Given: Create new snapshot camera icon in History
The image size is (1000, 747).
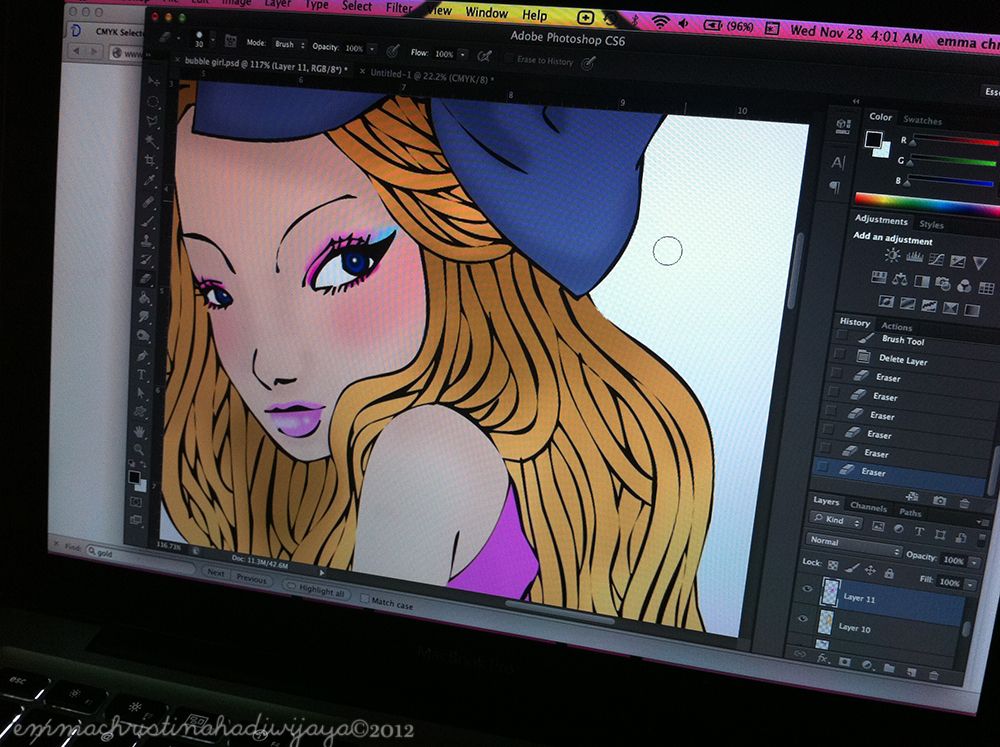Looking at the screenshot, I should pos(939,501).
